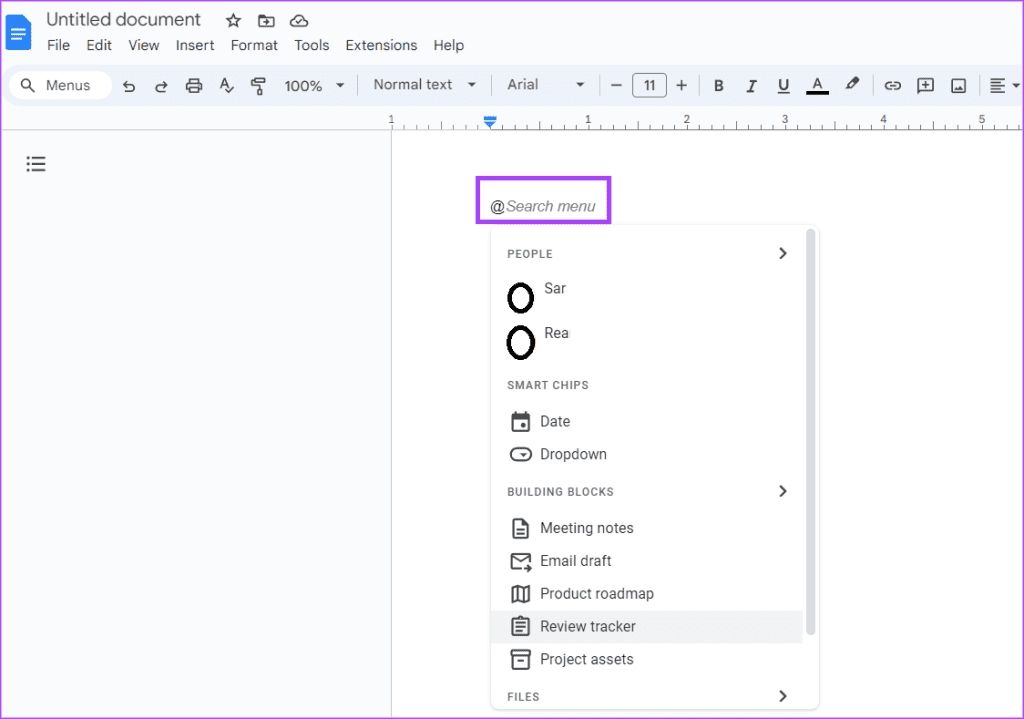The height and width of the screenshot is (719, 1024).
Task: Rename the Untitled document title
Action: pyautogui.click(x=123, y=20)
